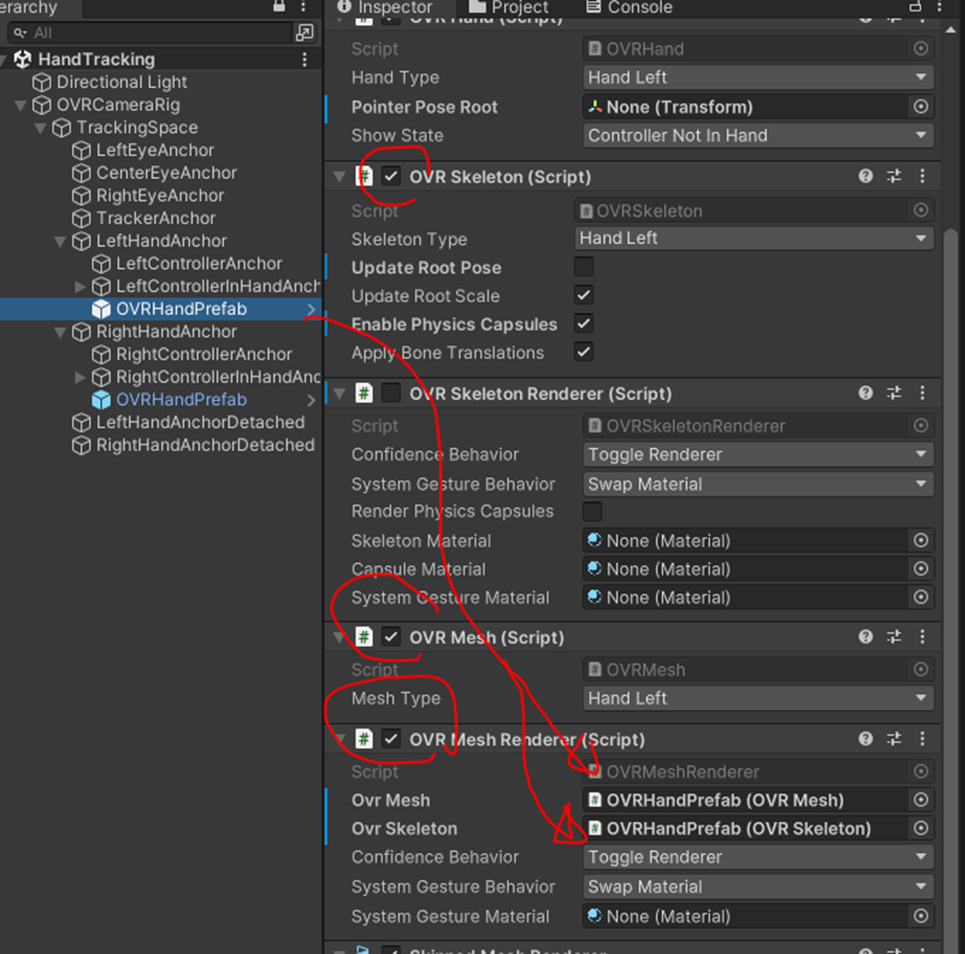The height and width of the screenshot is (954, 965).
Task: Expand LeftControllerInHandAnchor node
Action: click(79, 286)
